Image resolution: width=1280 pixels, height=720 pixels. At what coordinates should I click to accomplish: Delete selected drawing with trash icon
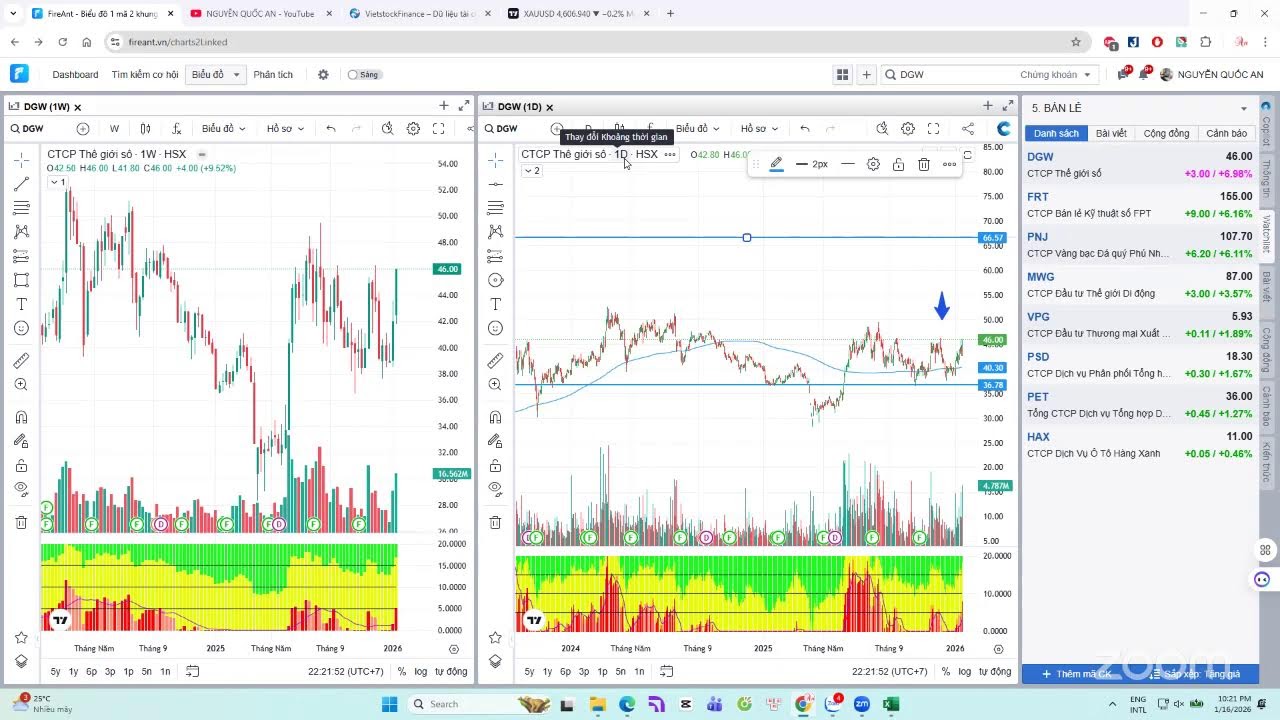924,164
